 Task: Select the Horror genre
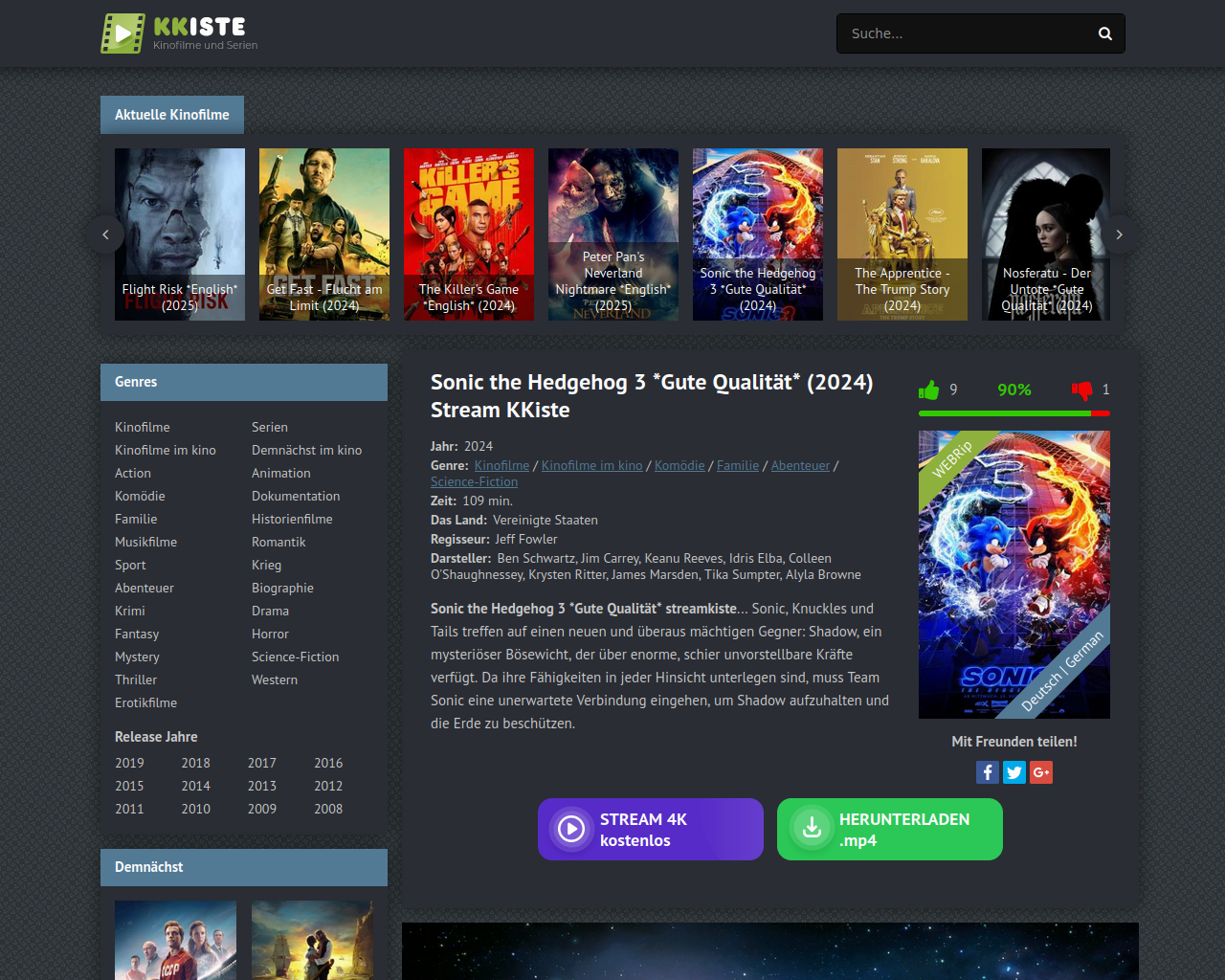coord(270,634)
